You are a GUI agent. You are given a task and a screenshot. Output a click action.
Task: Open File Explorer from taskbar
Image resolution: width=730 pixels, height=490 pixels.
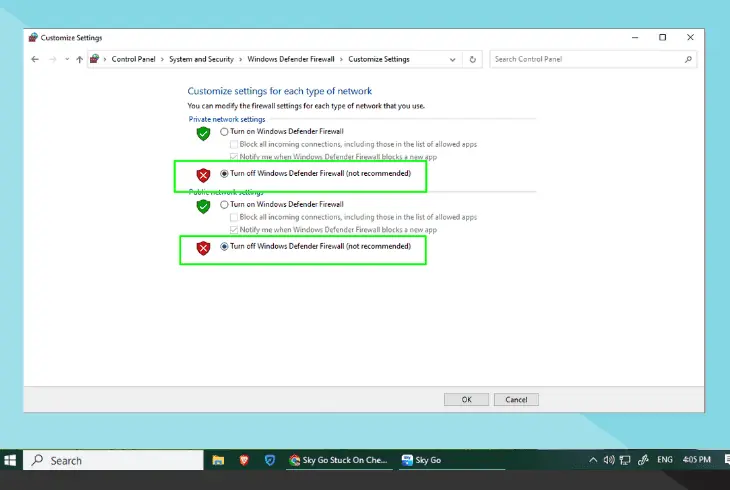pos(218,461)
